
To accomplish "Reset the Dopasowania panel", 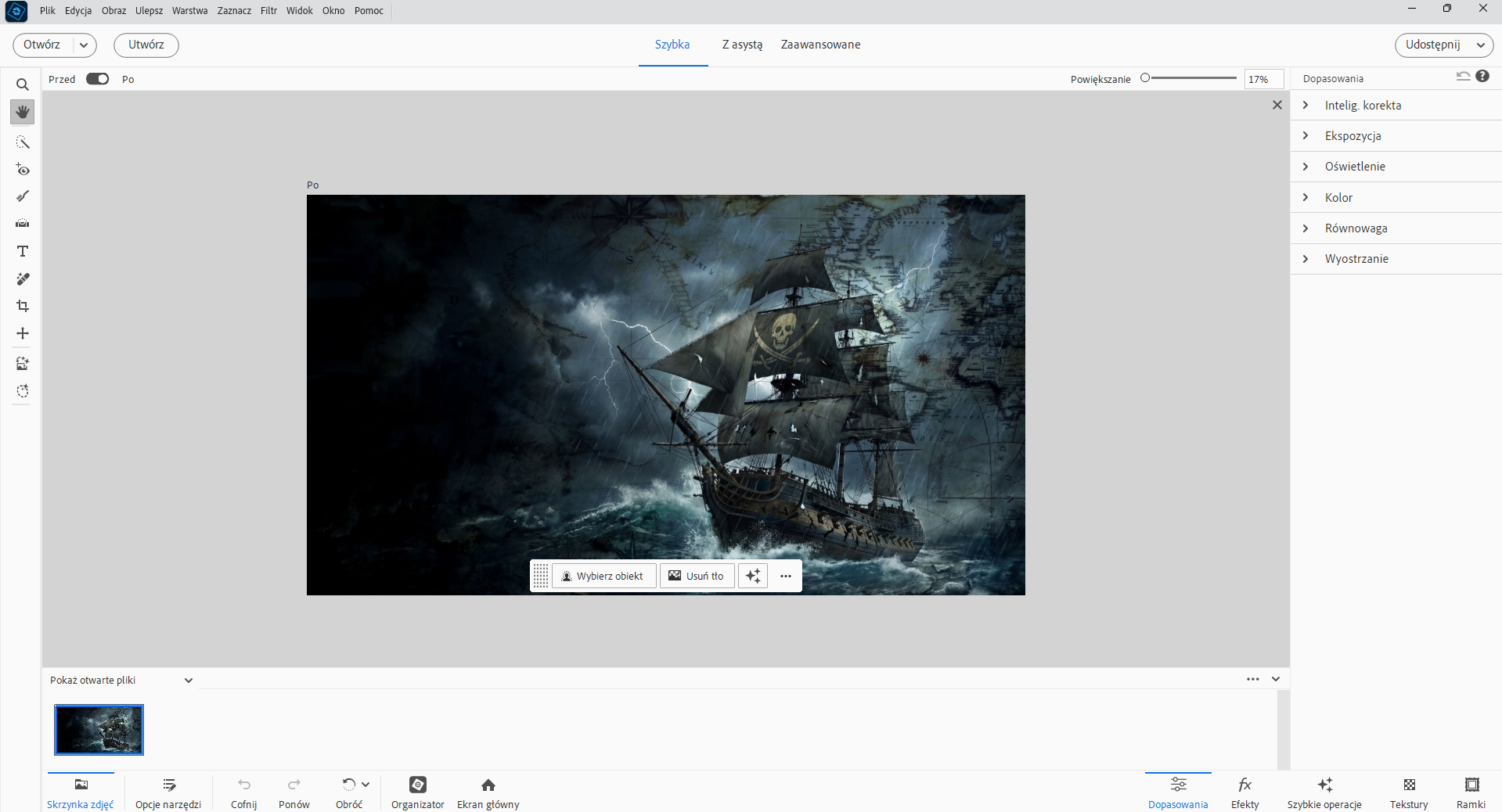I will (x=1463, y=77).
